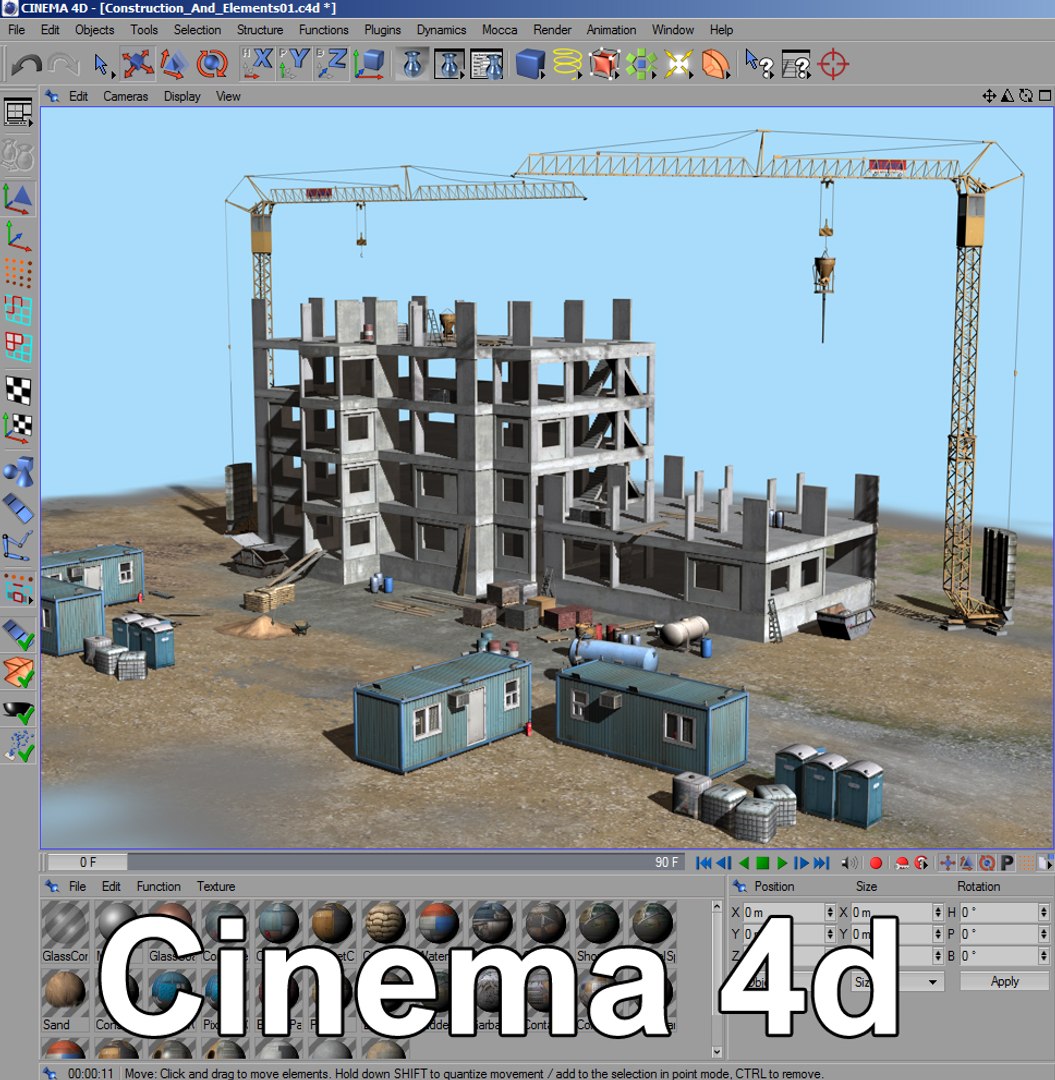Toggle position keyframe recording icon
Image resolution: width=1055 pixels, height=1080 pixels.
coord(948,862)
